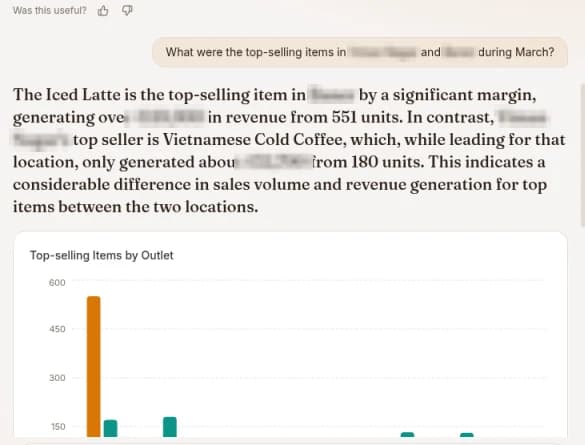Click the thumbs up feedback icon
The image size is (585, 445).
pyautogui.click(x=103, y=11)
